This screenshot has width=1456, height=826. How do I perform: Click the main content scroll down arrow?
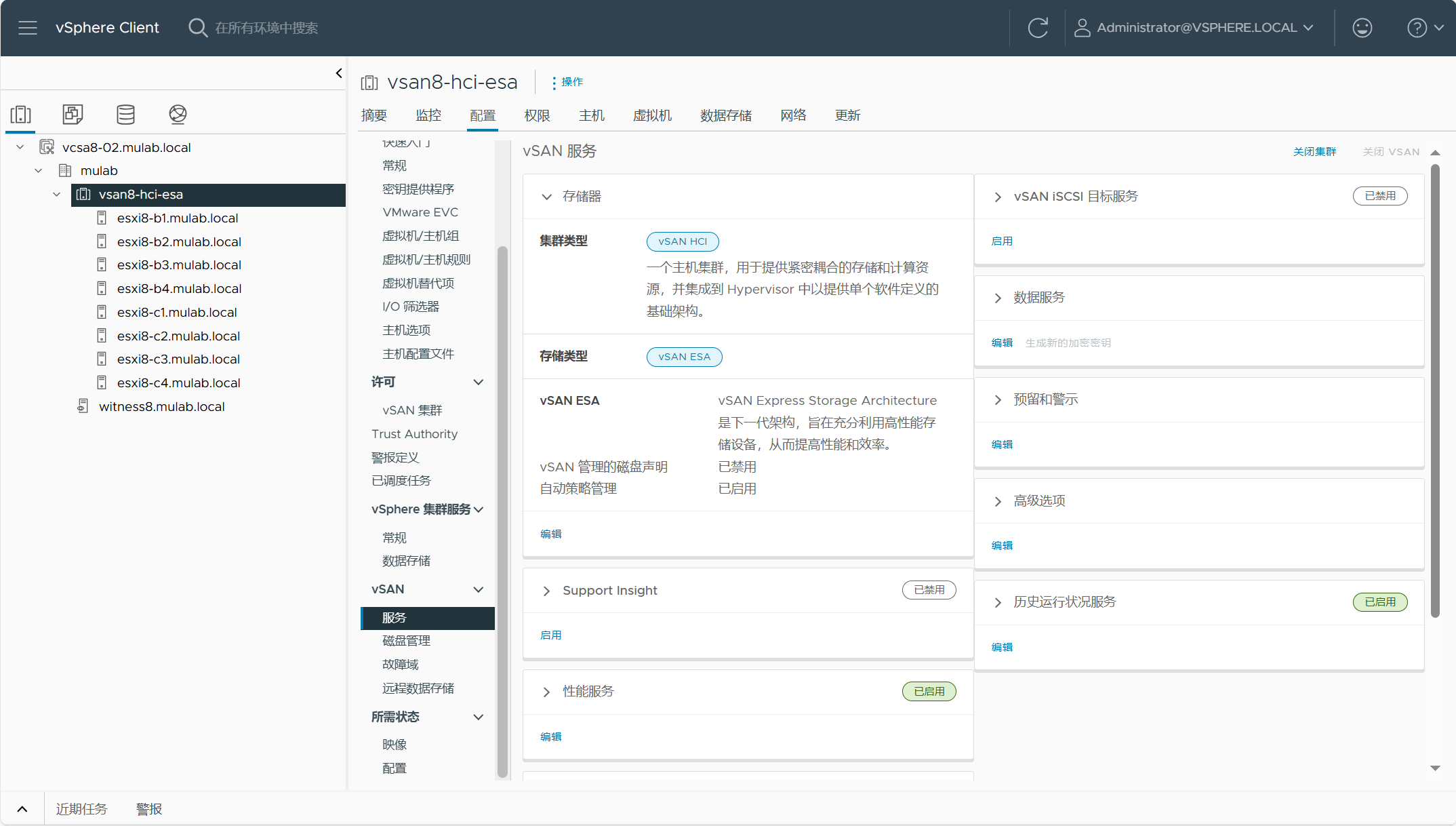coord(1435,768)
